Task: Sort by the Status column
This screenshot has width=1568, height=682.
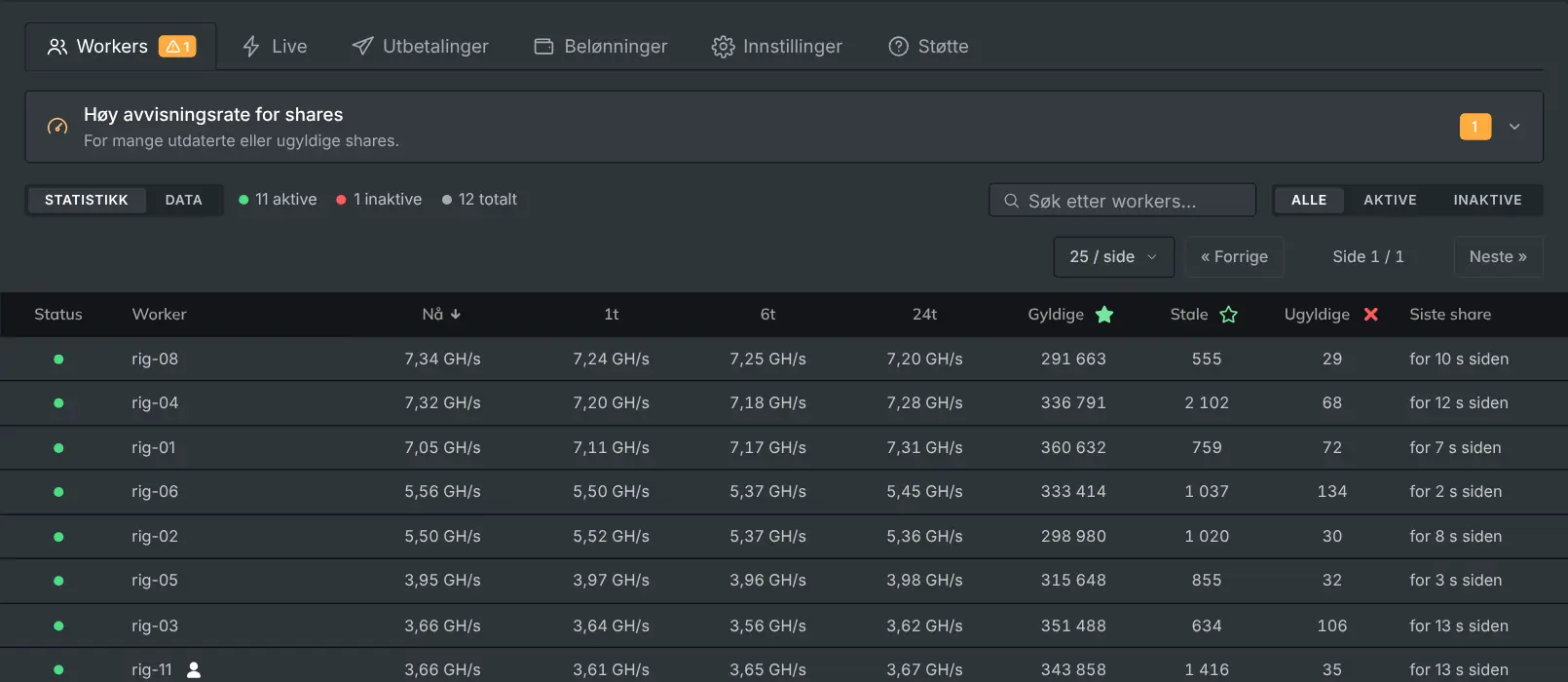Action: pyautogui.click(x=58, y=315)
